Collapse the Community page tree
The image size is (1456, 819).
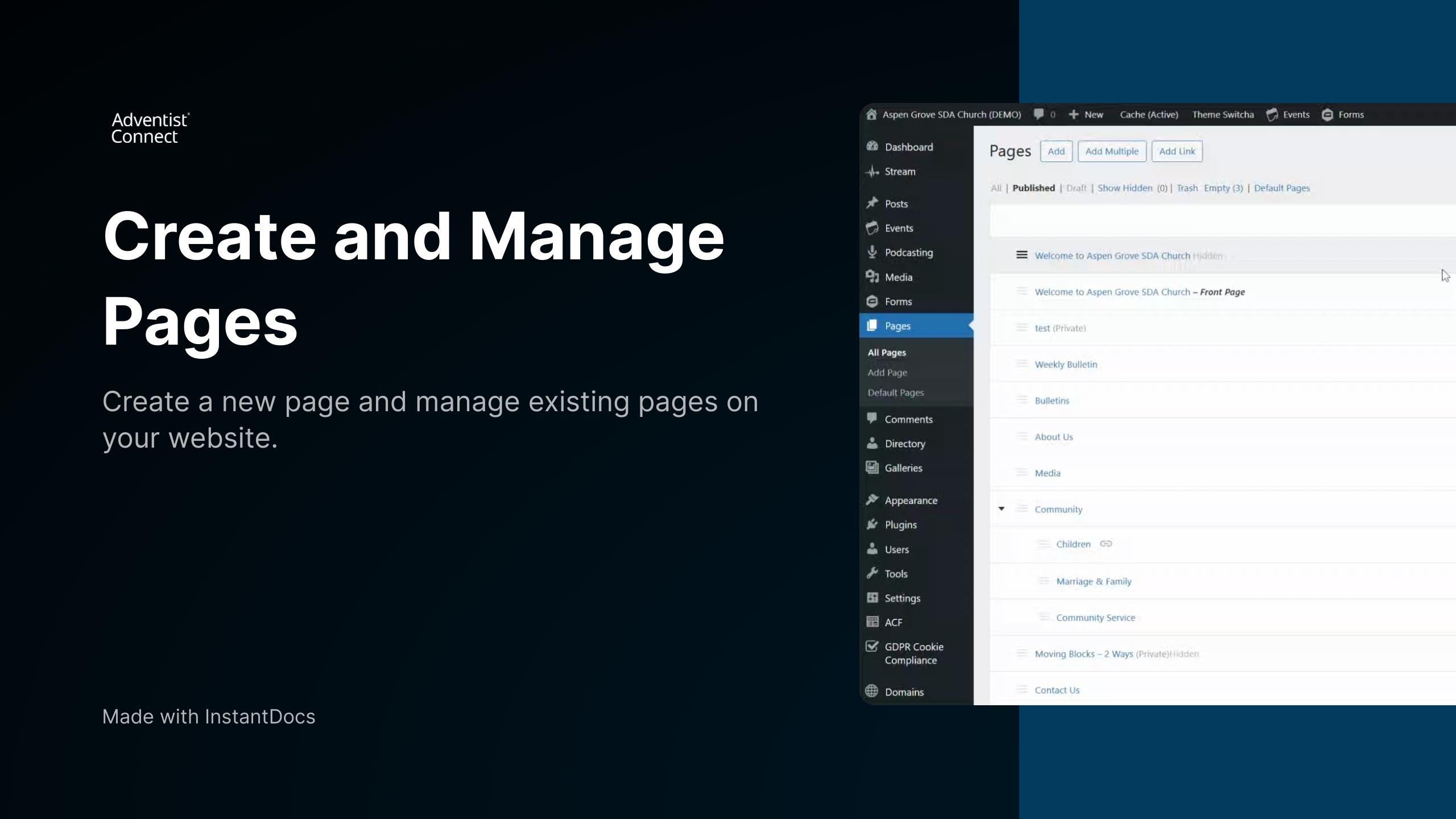1001,509
